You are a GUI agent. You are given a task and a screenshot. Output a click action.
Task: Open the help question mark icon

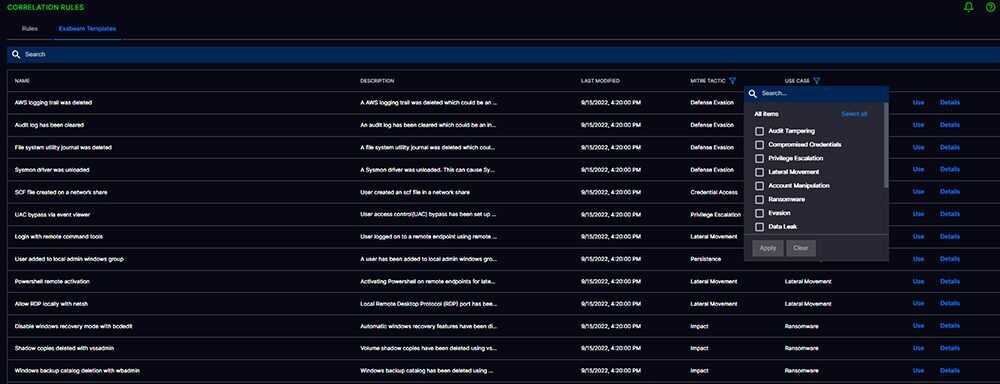pos(990,7)
